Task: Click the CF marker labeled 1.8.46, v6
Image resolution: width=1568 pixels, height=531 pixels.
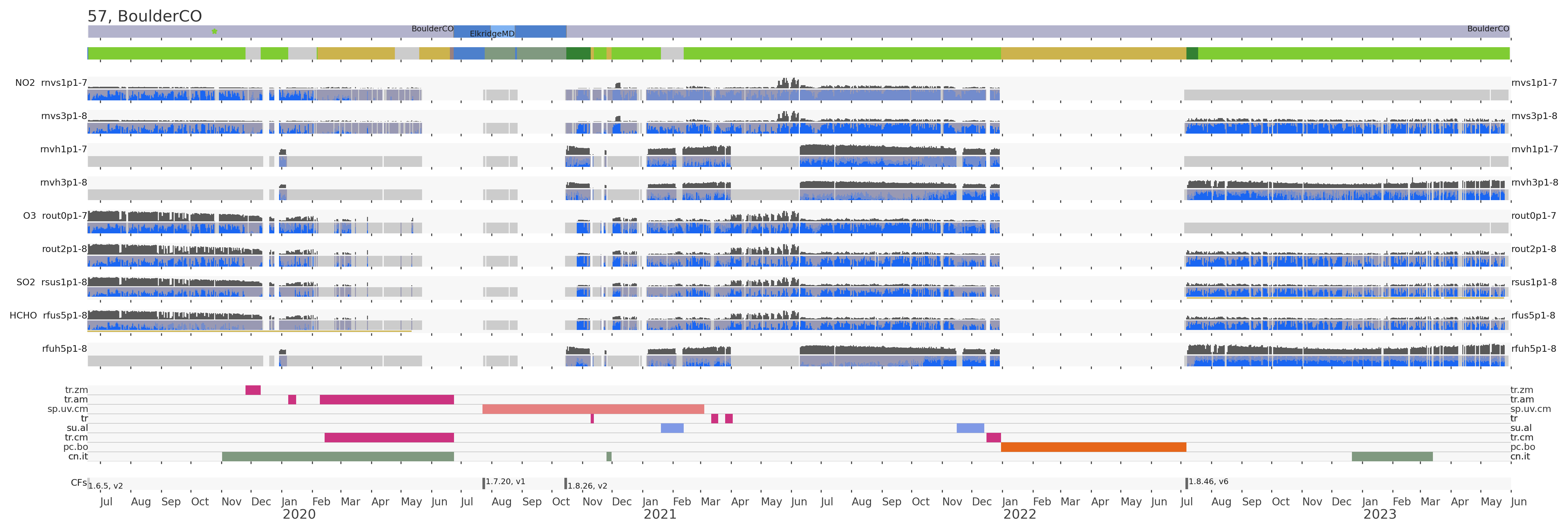Action: (x=1187, y=483)
